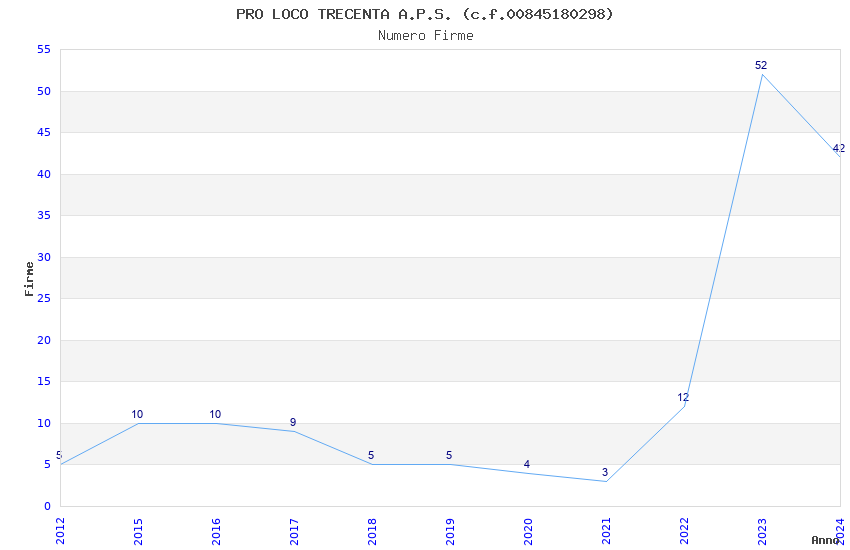
Task: Click the y-axis tick label 55
Action: 44,50
